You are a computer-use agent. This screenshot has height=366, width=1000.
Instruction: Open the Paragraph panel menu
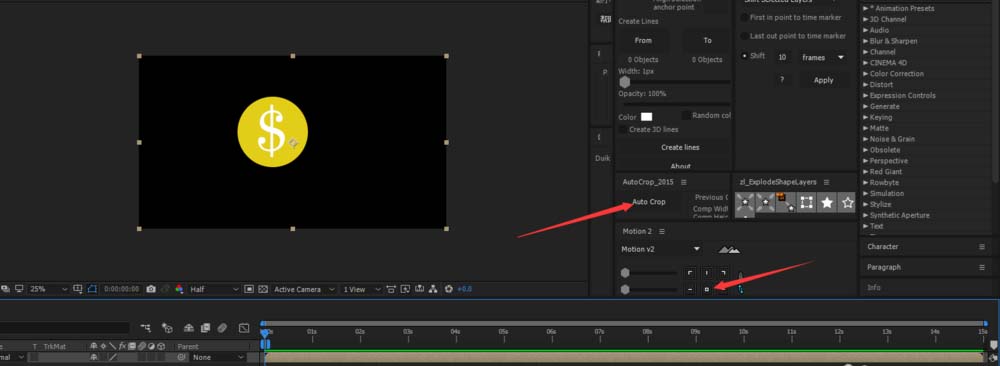pos(982,267)
